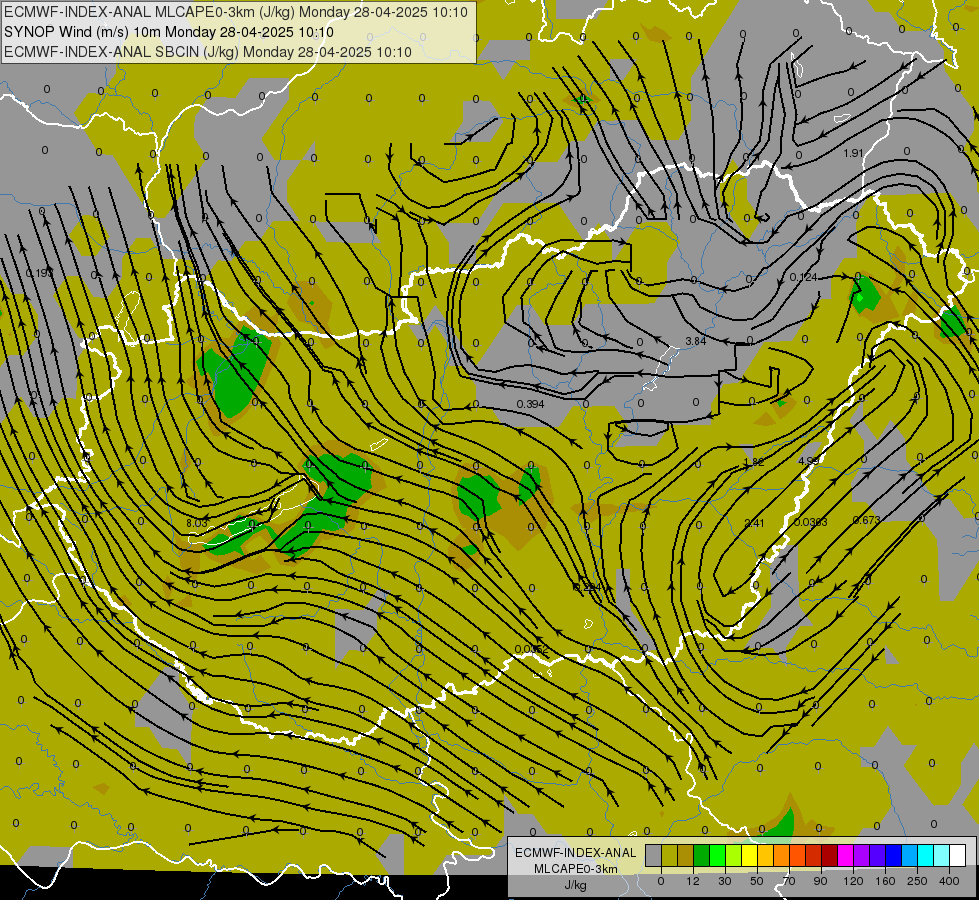The width and height of the screenshot is (979, 900).
Task: Click the 1.82 value on the map
Action: click(754, 462)
